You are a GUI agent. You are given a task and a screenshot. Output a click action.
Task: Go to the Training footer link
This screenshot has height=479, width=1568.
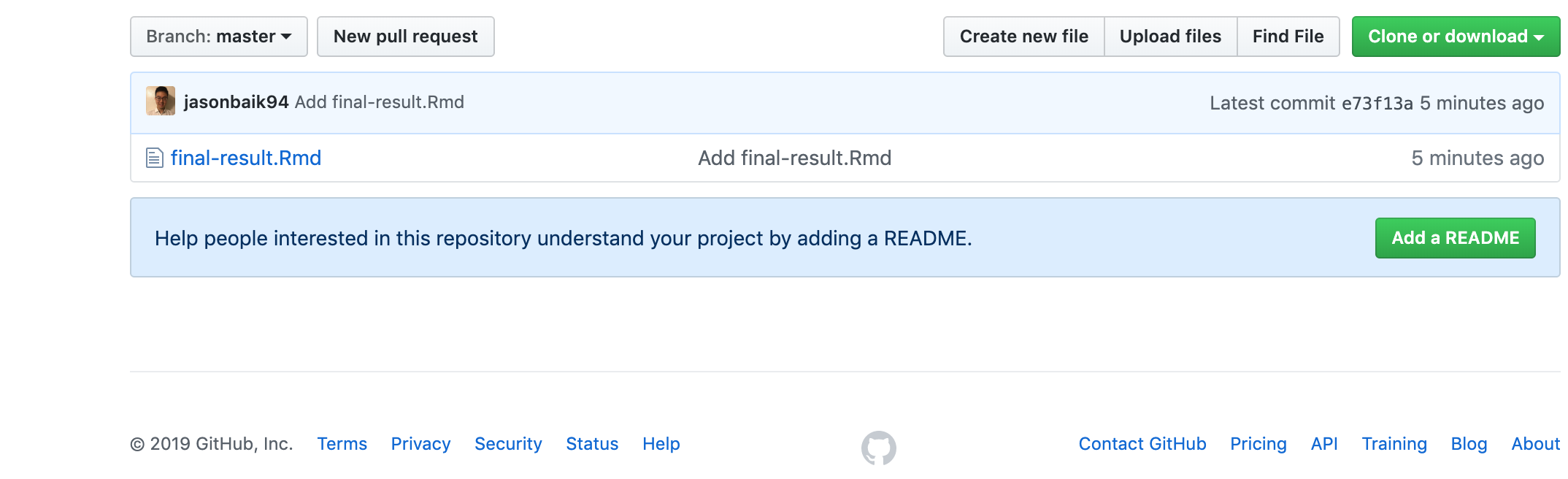[x=1394, y=444]
